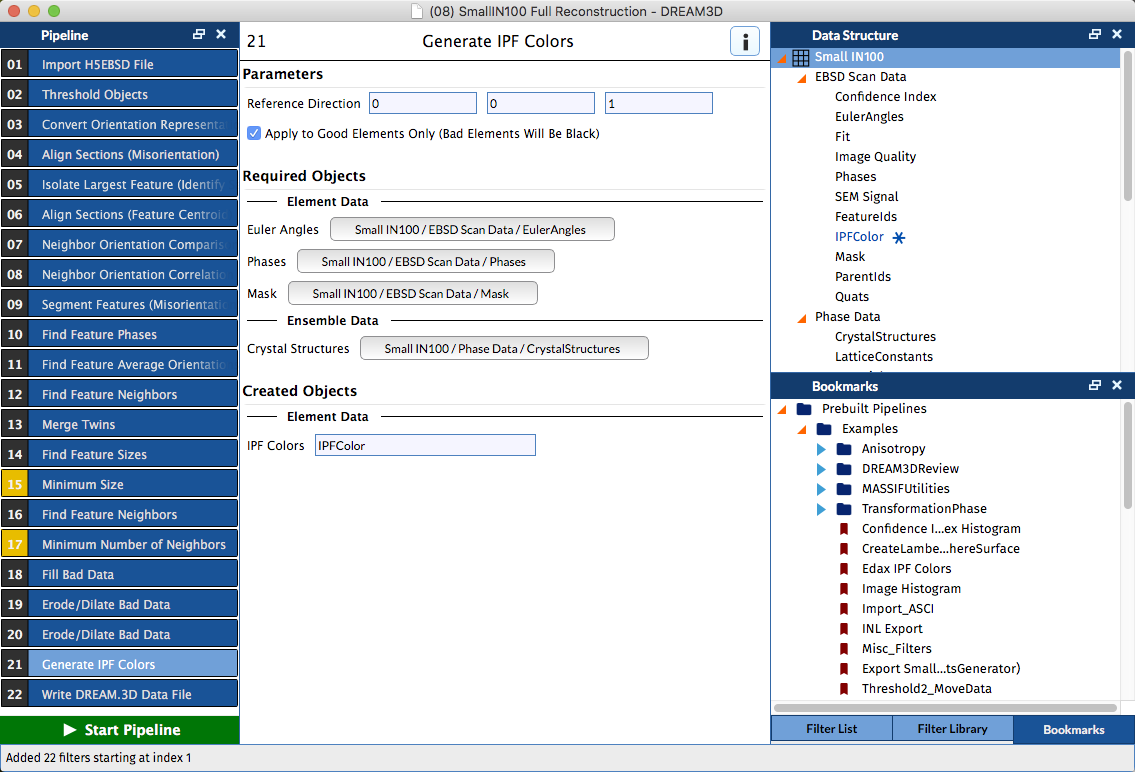This screenshot has height=772, width=1135.
Task: Toggle filter 17 index badge
Action: [14, 544]
